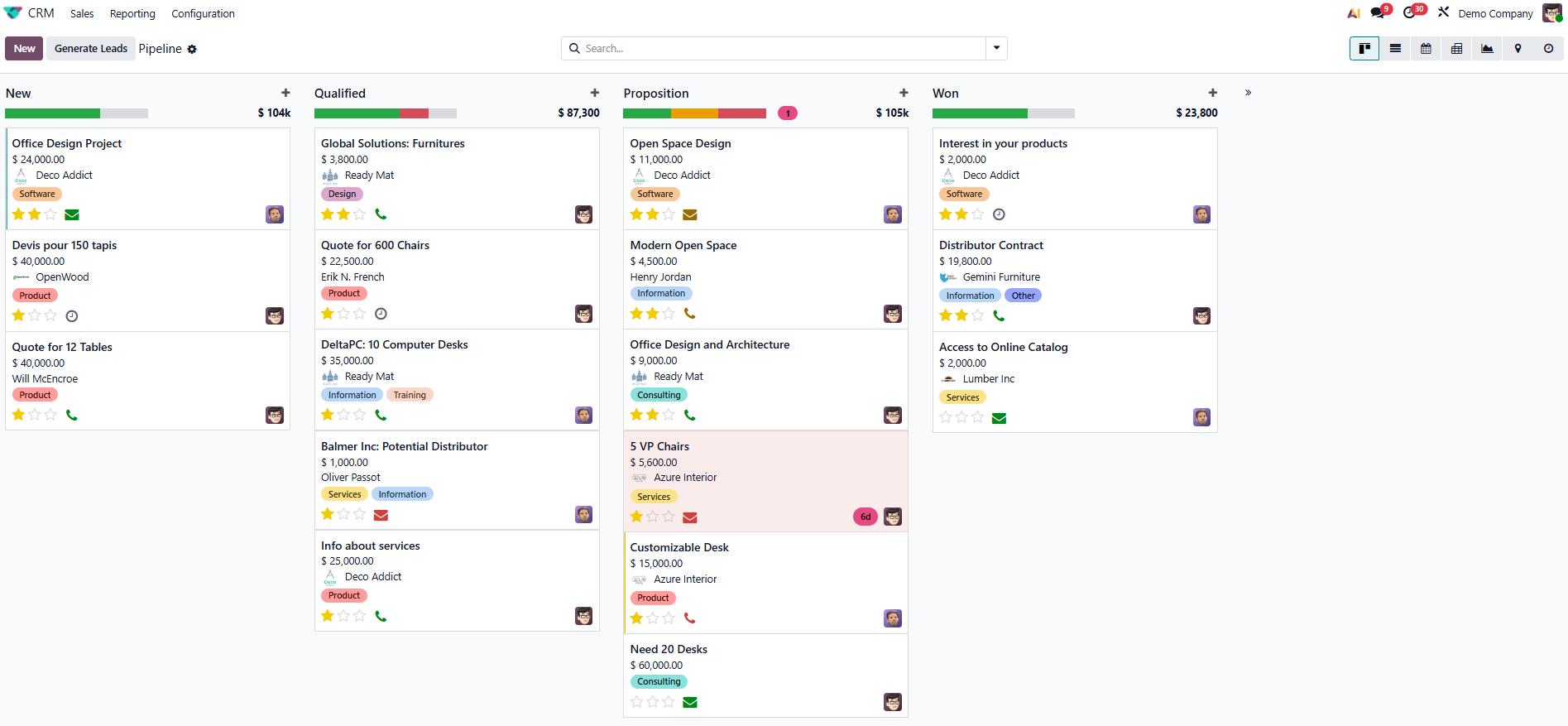Open the map view
Viewport: 1568px width, 726px height.
(1518, 49)
